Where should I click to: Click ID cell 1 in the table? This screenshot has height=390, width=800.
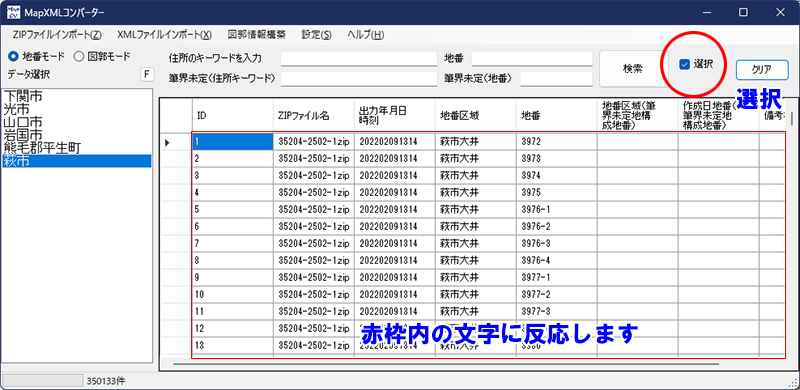point(233,142)
